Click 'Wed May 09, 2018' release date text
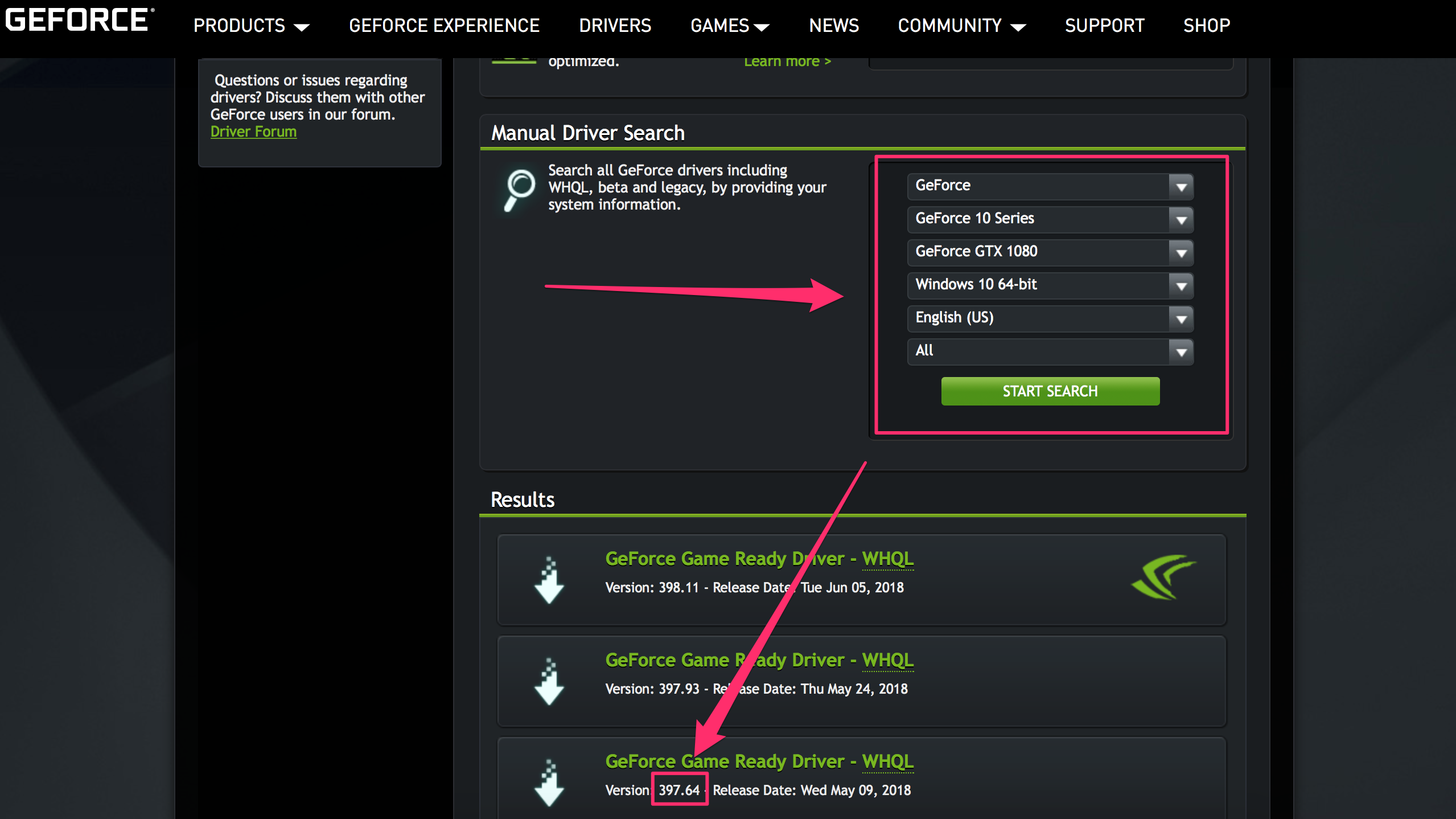 [x=855, y=790]
